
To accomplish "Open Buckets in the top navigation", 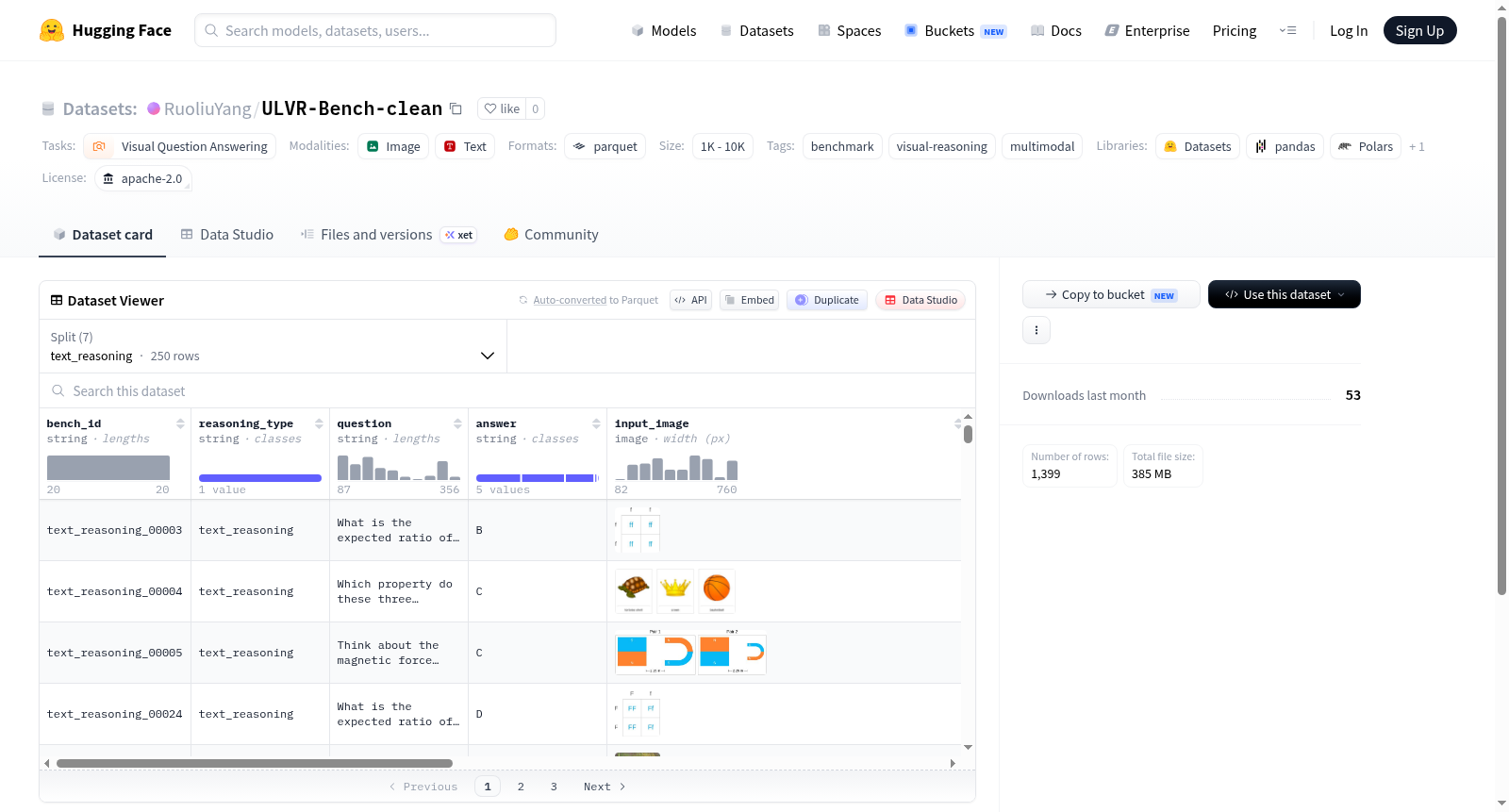I will click(955, 30).
